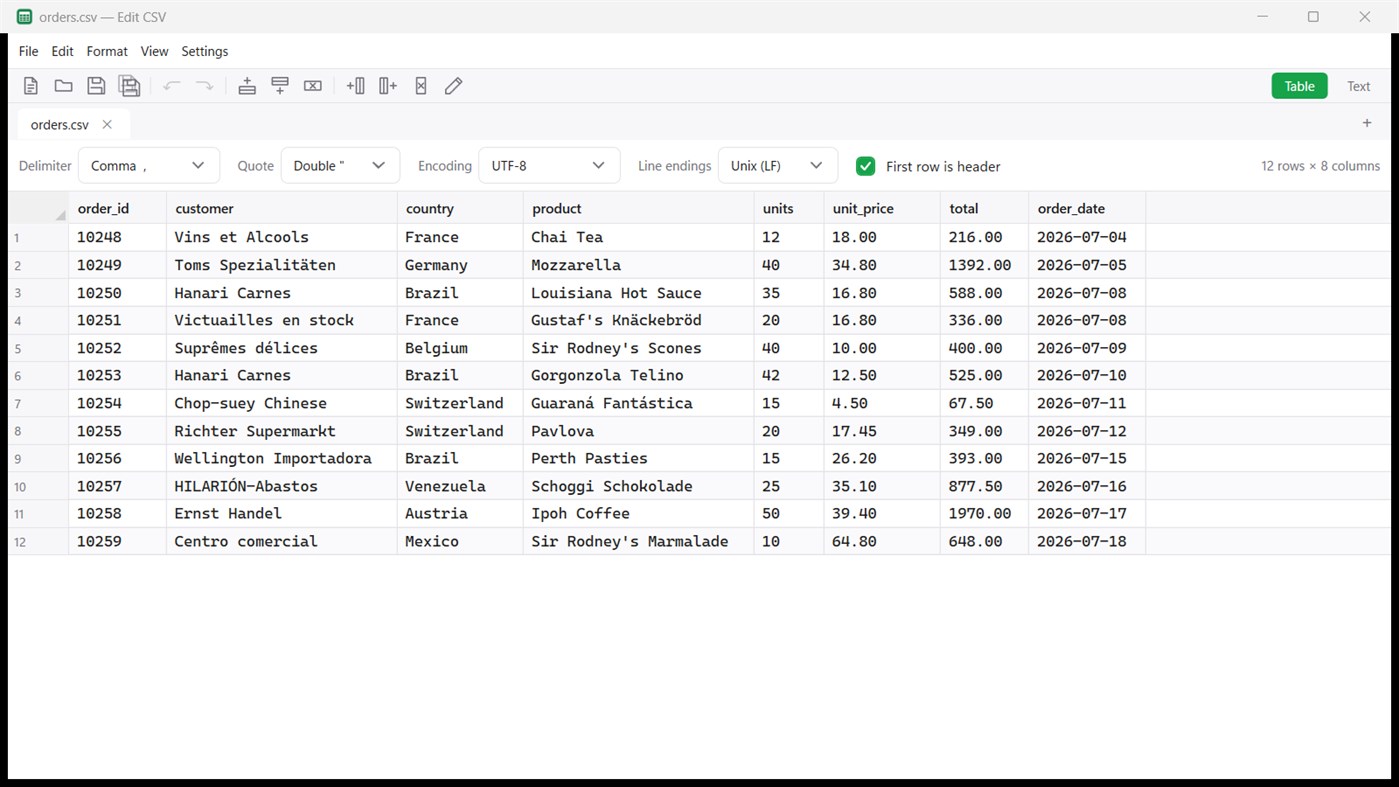This screenshot has width=1399, height=787.
Task: Click the customer column header
Action: click(282, 208)
